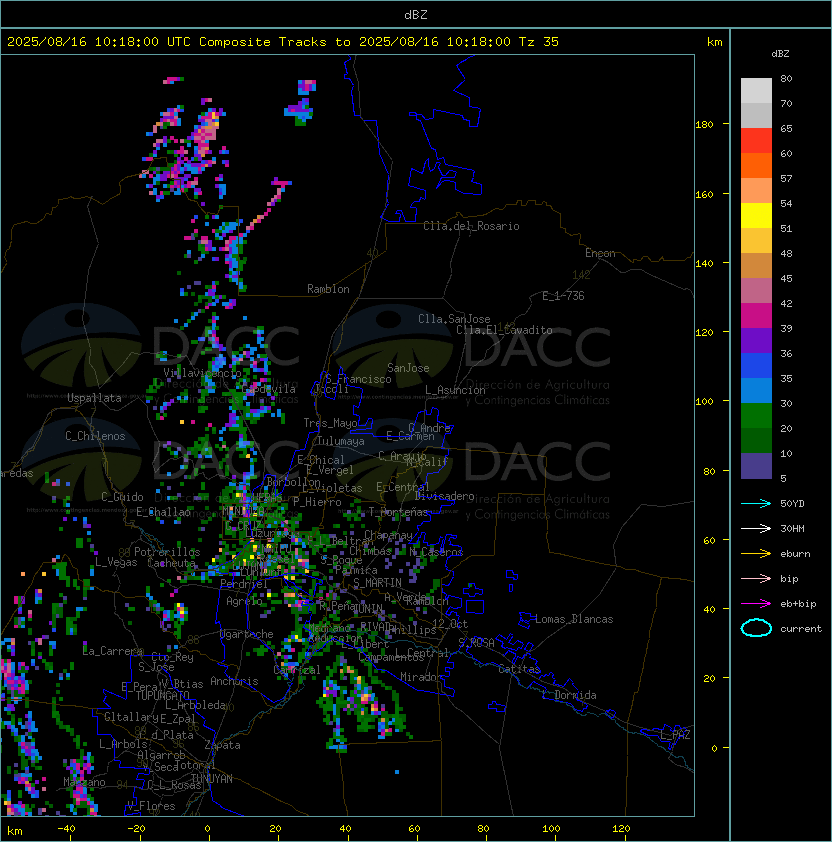Click the 'C_Guido' map label
The image size is (832, 842).
tap(122, 497)
